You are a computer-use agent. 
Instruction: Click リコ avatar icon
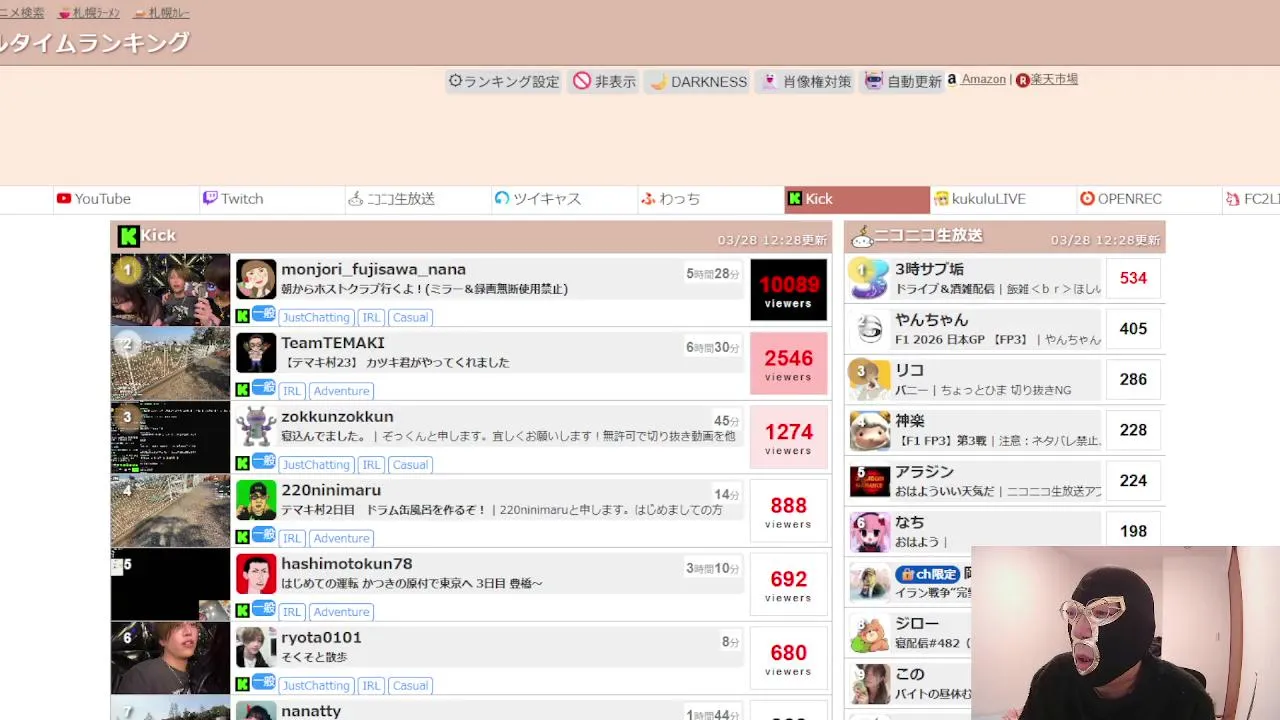pos(869,379)
